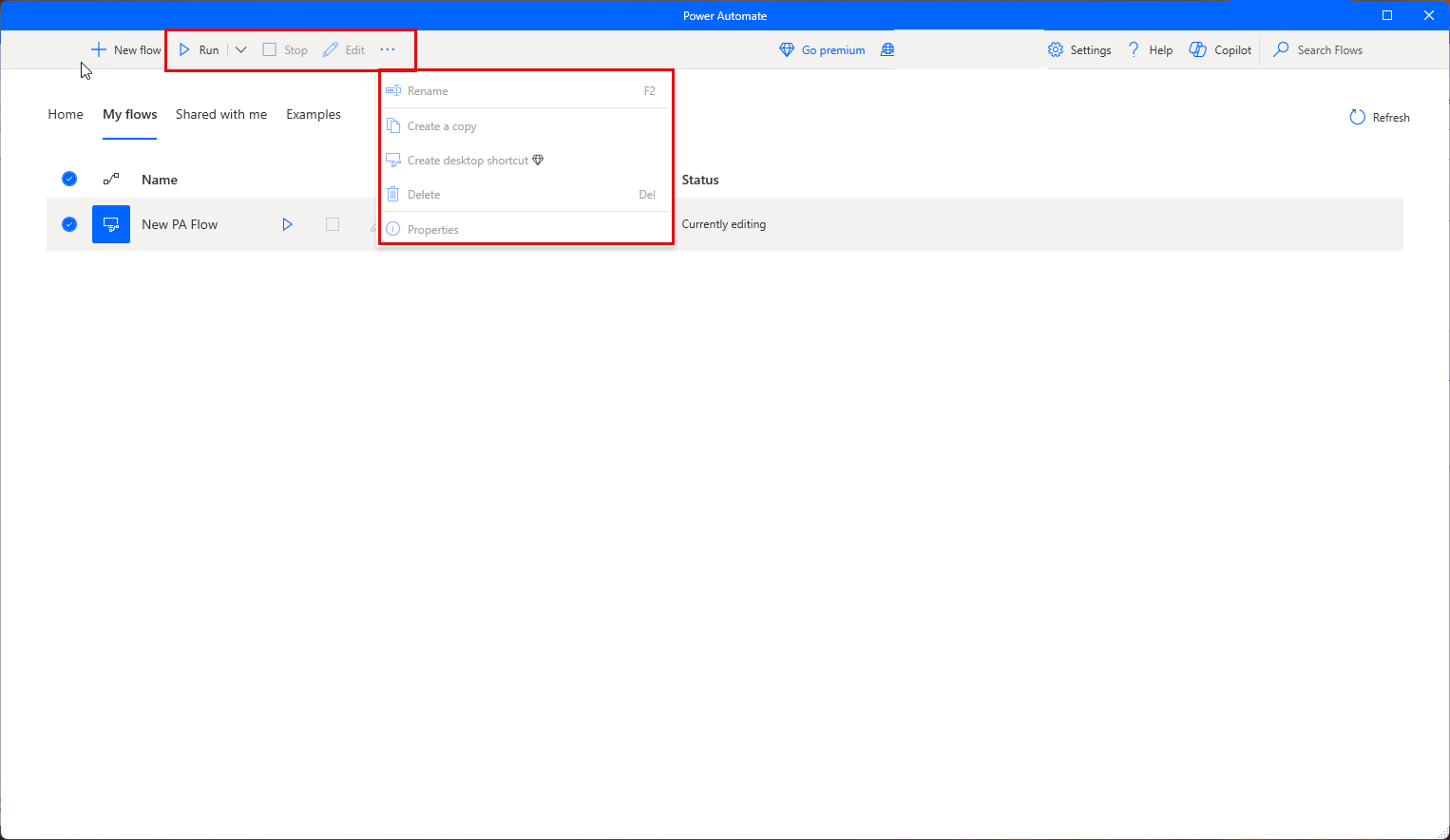Choose Create a copy from context menu
Viewport: 1450px width, 840px height.
(x=441, y=126)
